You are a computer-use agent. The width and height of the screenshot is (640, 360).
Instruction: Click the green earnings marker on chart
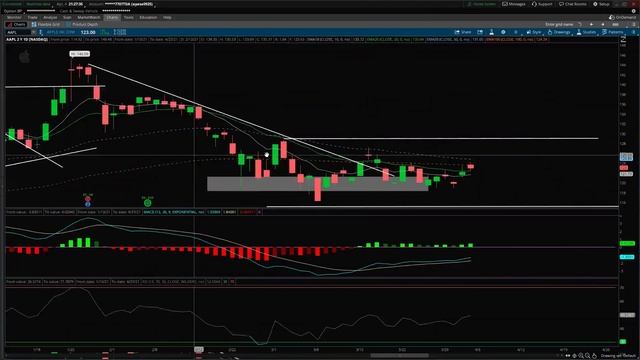[148, 202]
